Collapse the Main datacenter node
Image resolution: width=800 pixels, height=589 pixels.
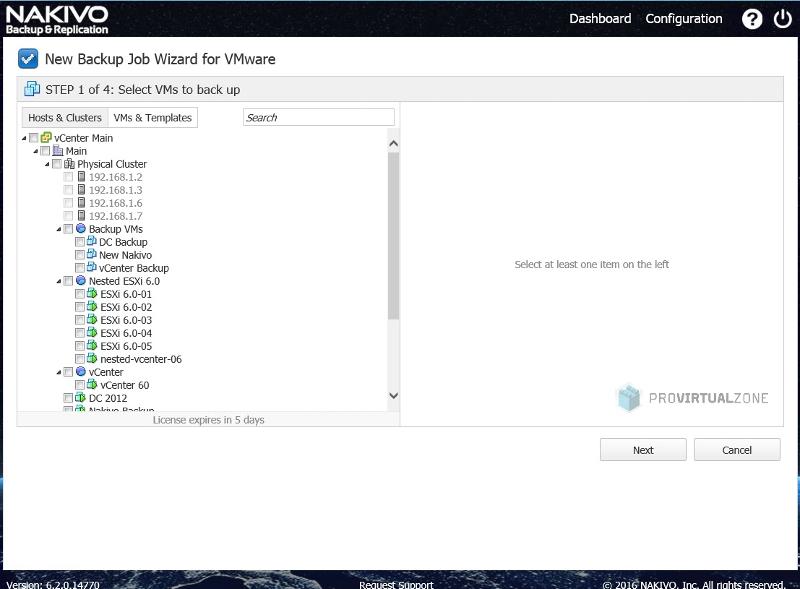pos(36,151)
